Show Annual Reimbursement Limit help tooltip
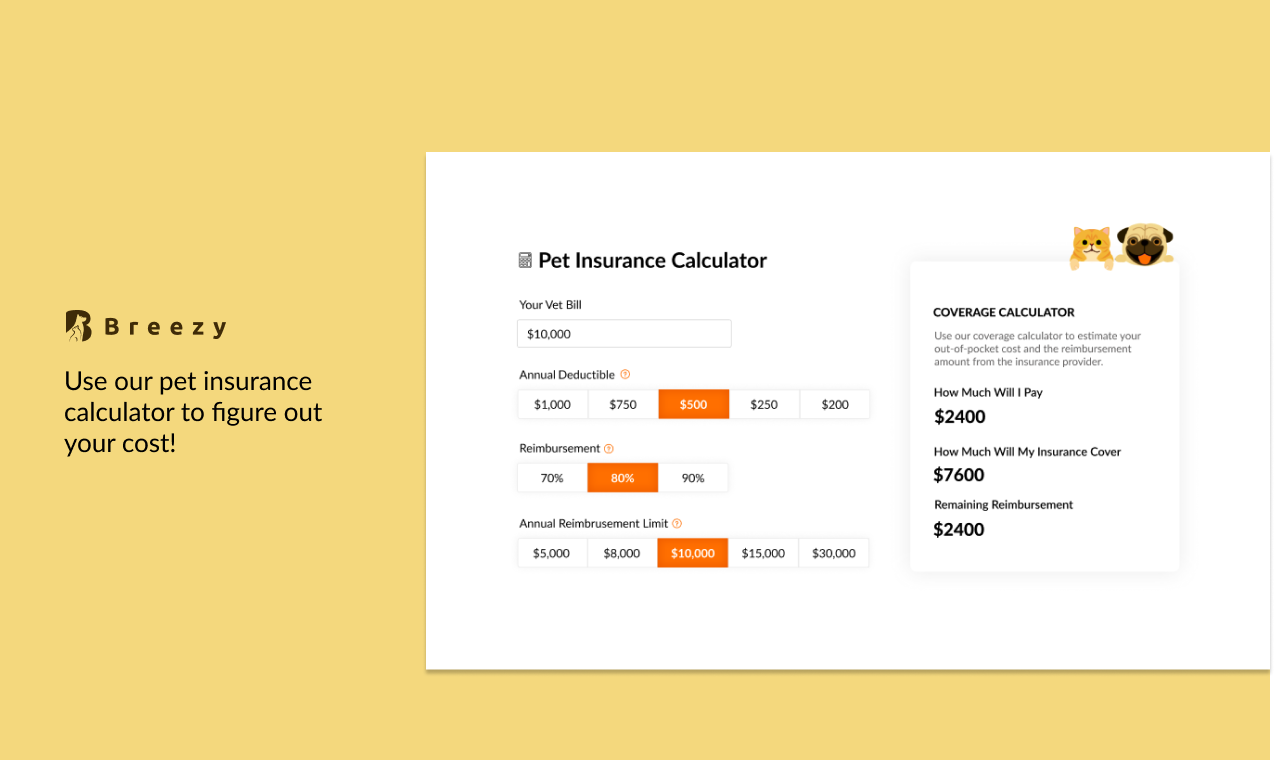 coord(677,523)
